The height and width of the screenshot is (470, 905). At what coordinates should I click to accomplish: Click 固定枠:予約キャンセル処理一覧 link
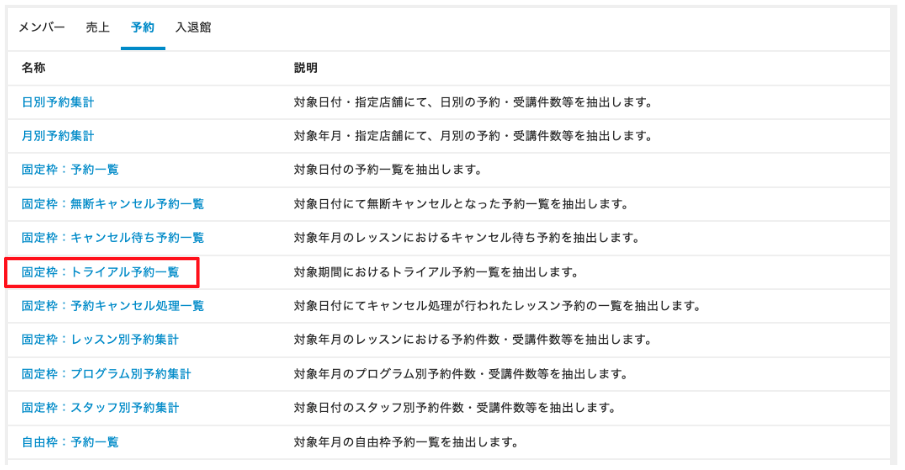tap(113, 306)
